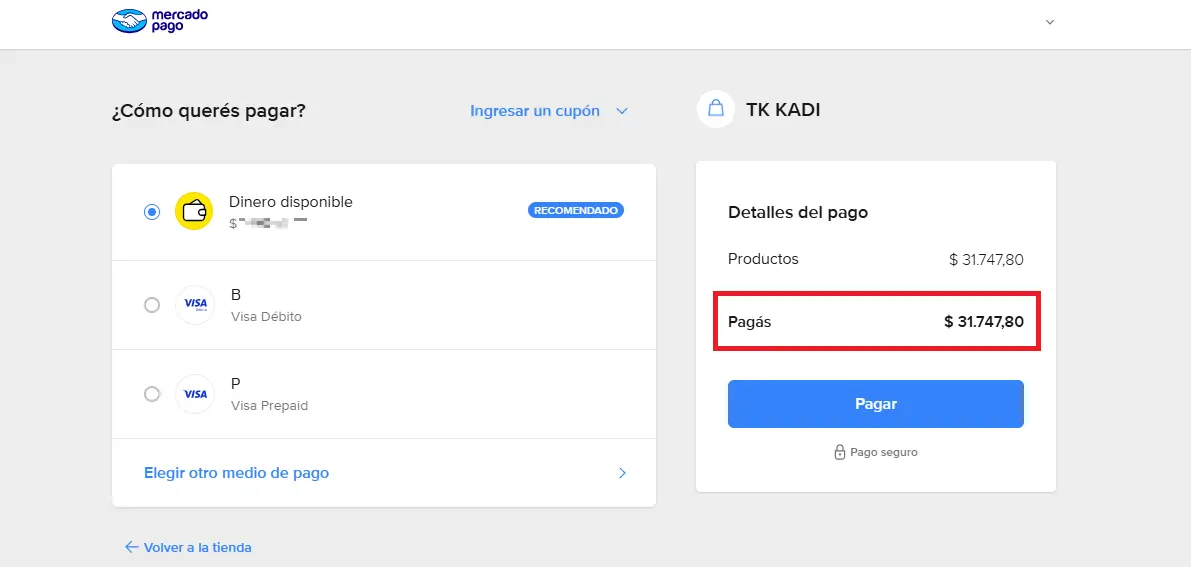Open the account dropdown arrow in header

click(x=1050, y=22)
